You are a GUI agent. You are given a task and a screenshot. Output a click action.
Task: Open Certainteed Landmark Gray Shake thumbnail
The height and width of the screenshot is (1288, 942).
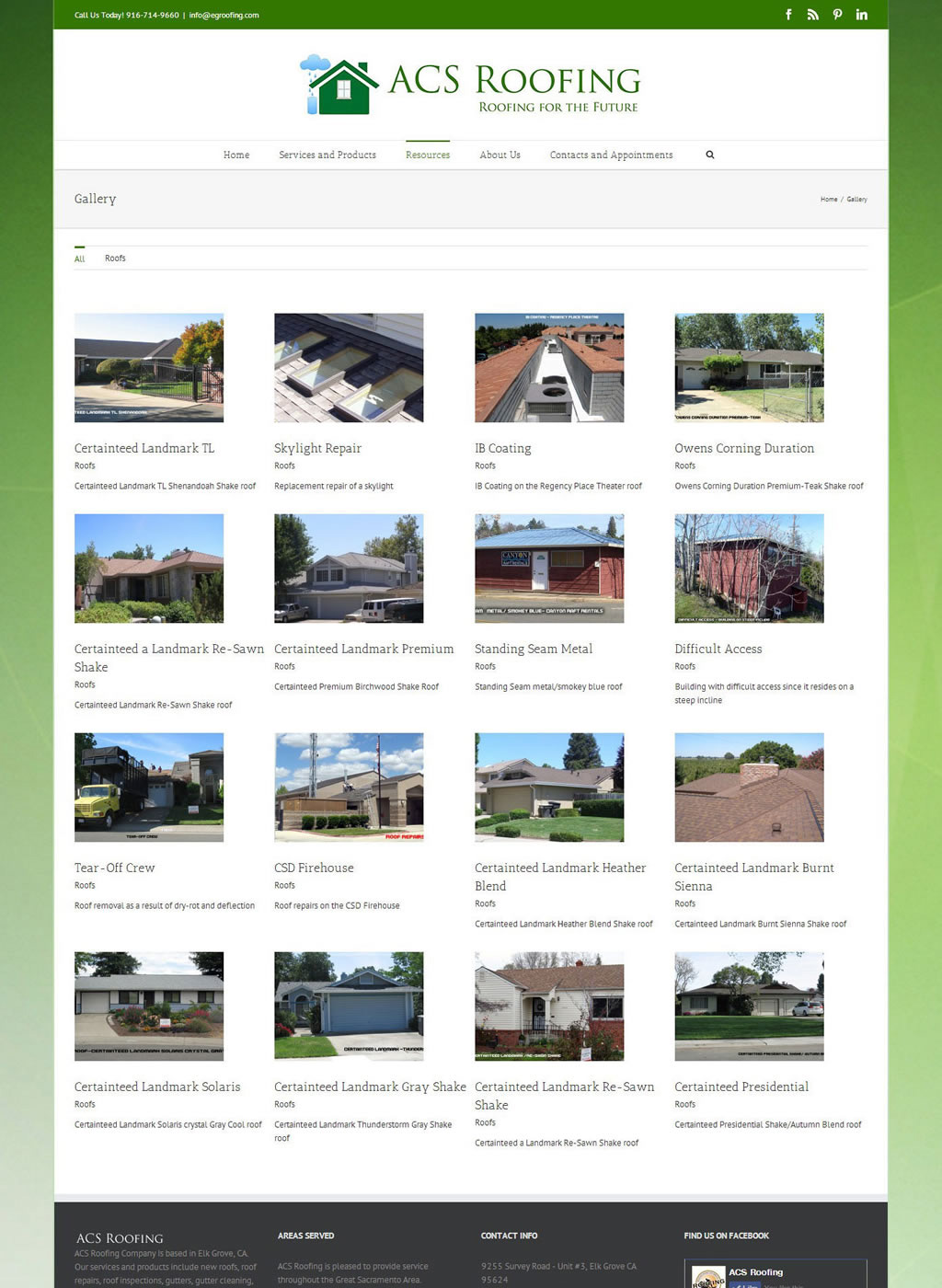[349, 1006]
